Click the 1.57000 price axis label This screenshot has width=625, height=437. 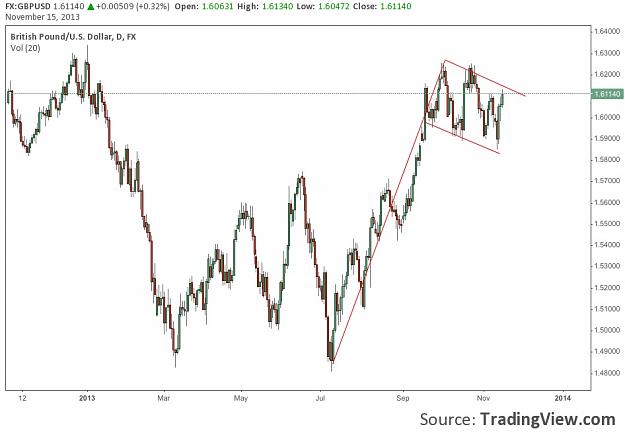coord(607,181)
